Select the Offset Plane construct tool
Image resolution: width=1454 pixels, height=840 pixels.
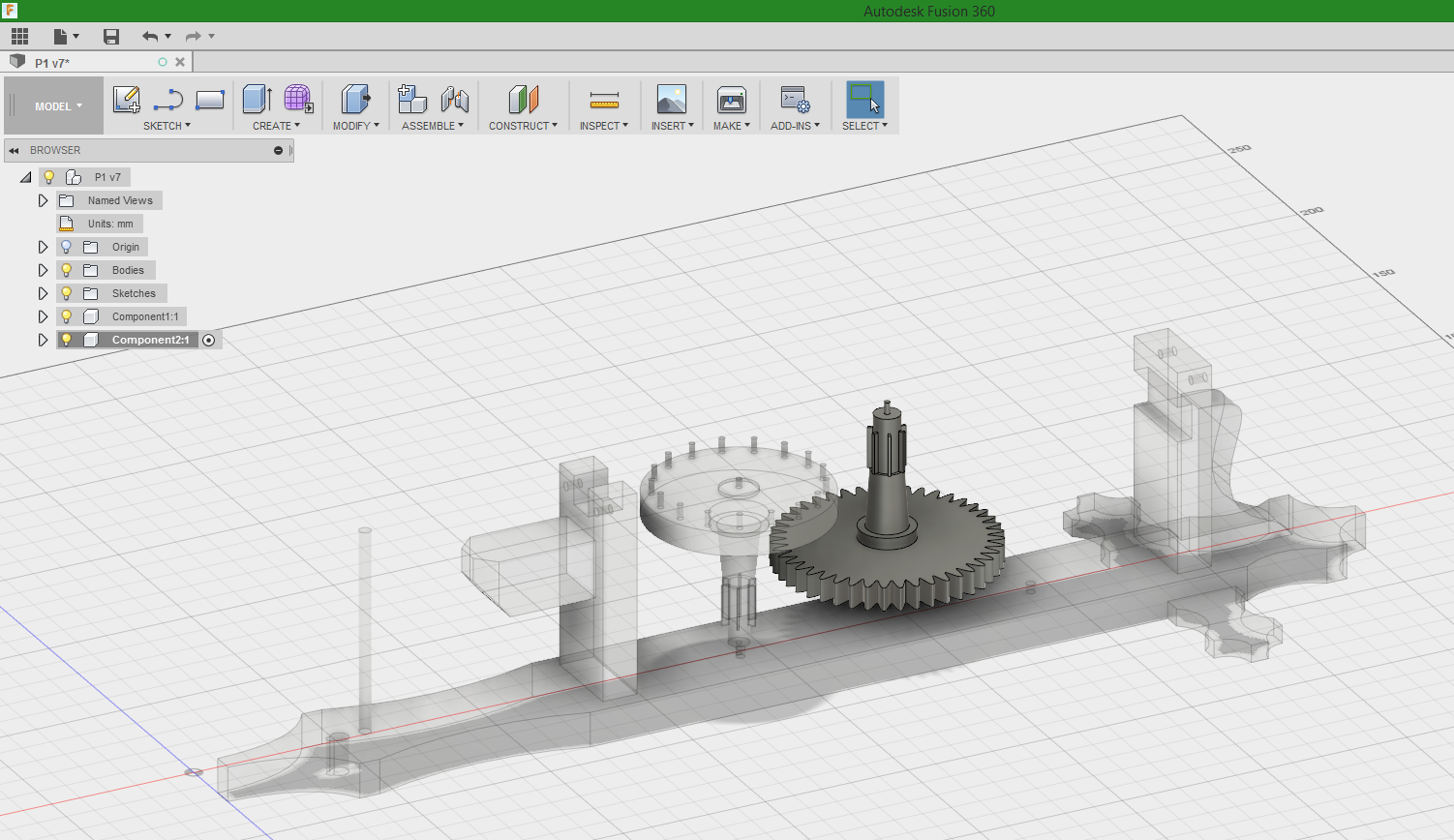[x=523, y=99]
